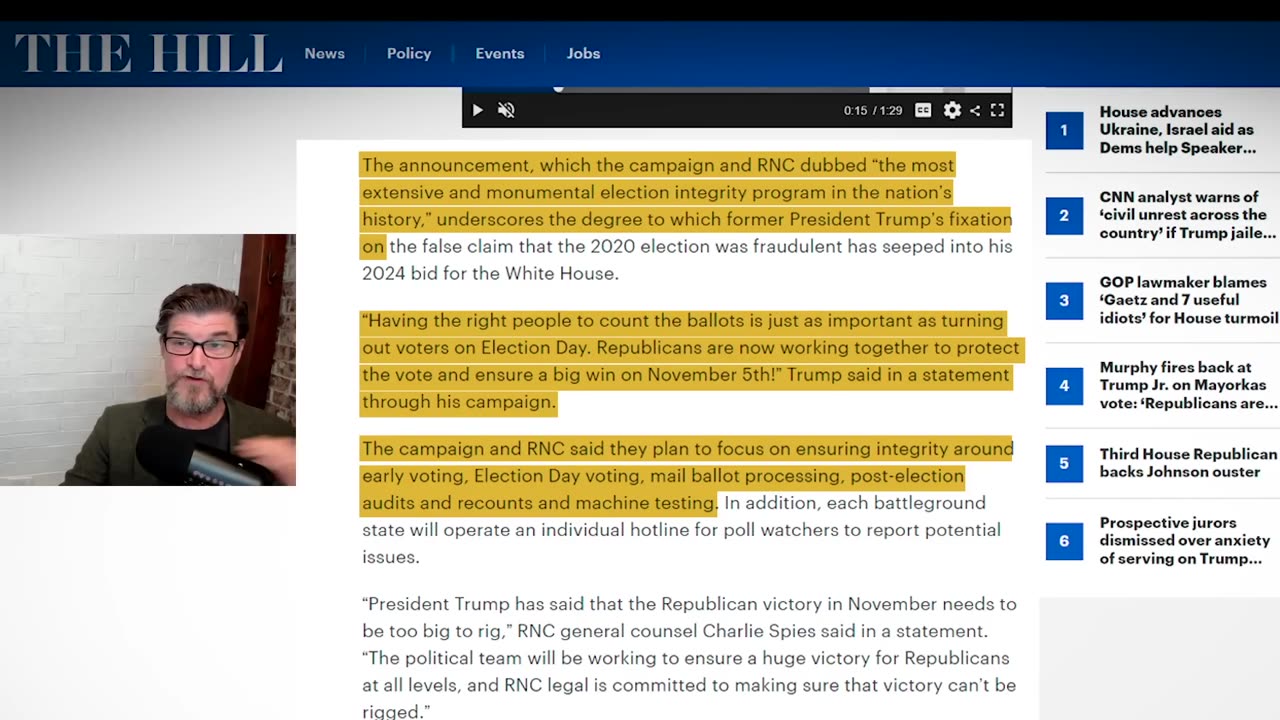Open the Policy menu item
1280x720 pixels.
tap(409, 54)
